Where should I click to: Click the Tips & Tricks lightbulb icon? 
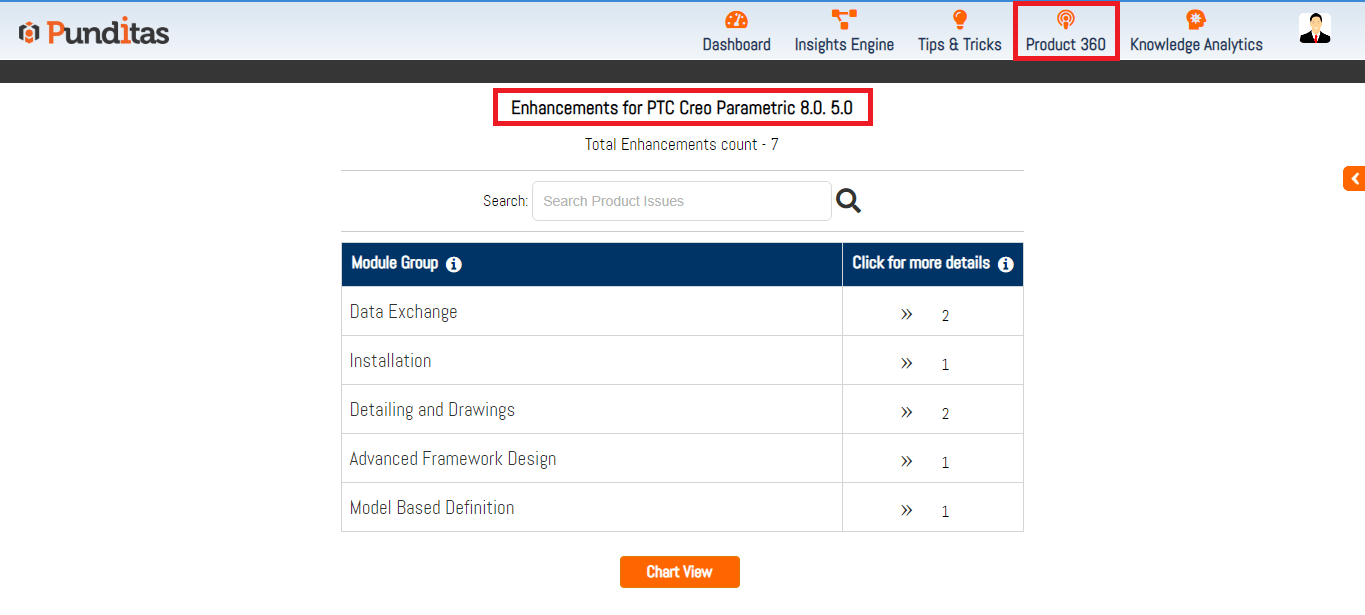pyautogui.click(x=959, y=20)
